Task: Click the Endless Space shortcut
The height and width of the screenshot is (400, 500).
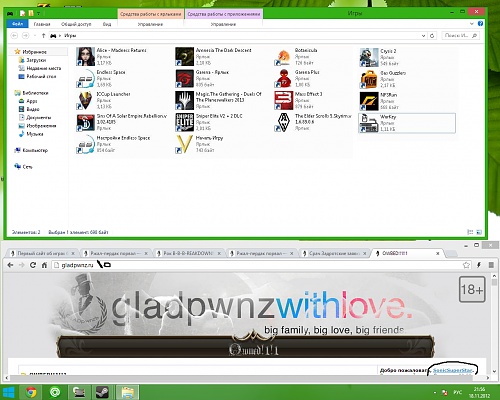Action: 101,78
